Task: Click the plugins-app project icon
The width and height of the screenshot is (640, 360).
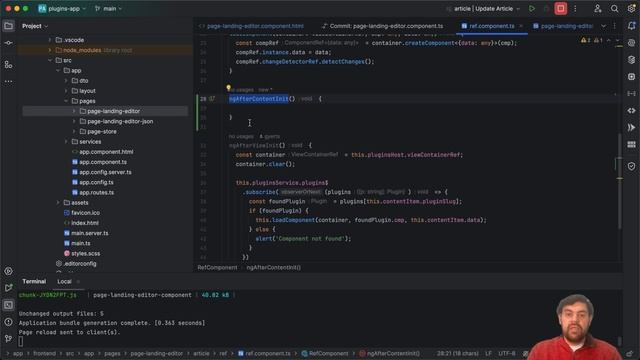Action: (42, 9)
